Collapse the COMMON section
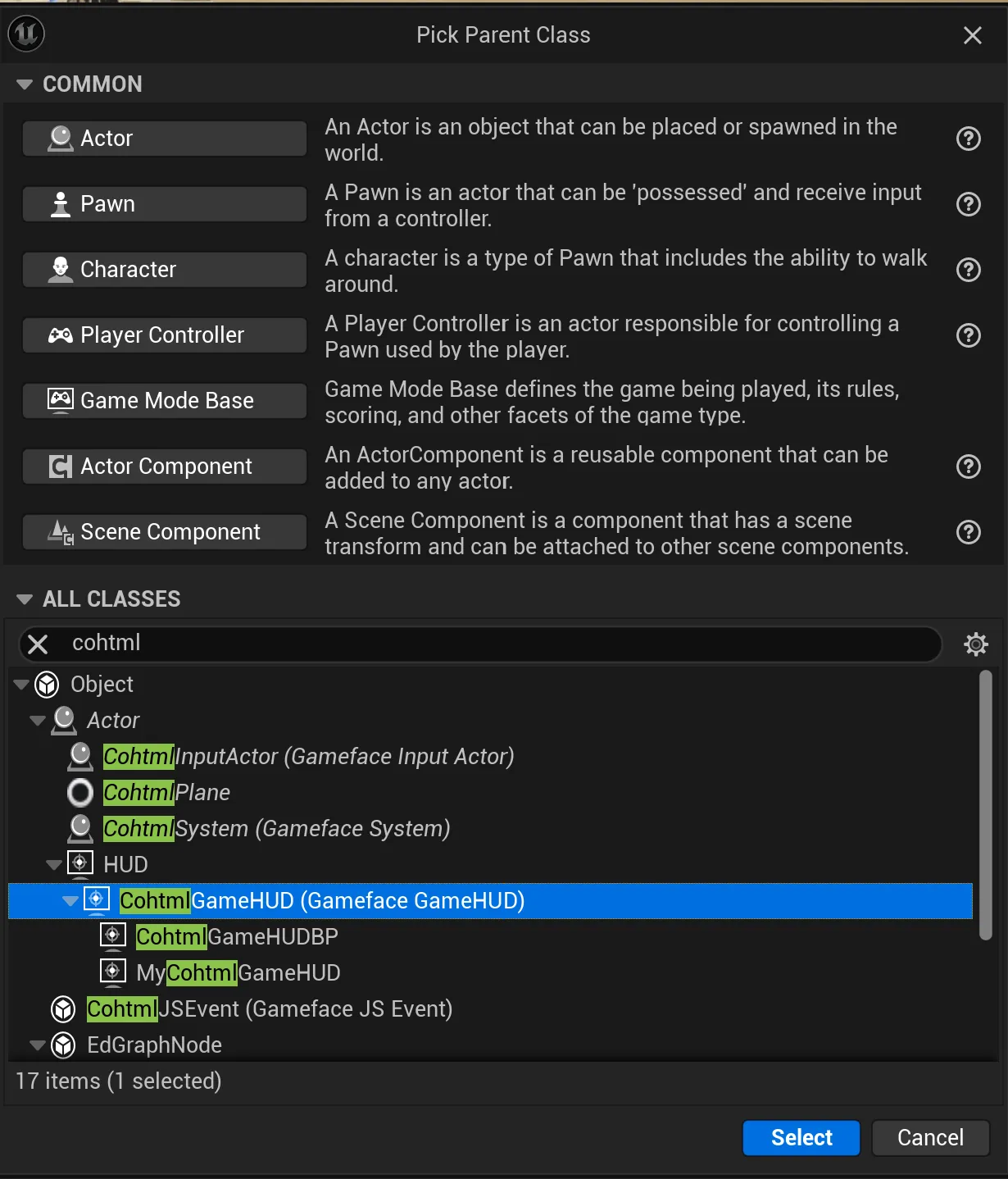The image size is (1008, 1179). [x=25, y=84]
